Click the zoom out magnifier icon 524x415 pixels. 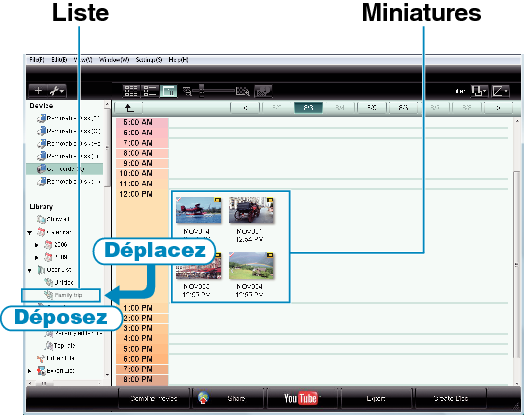187,91
